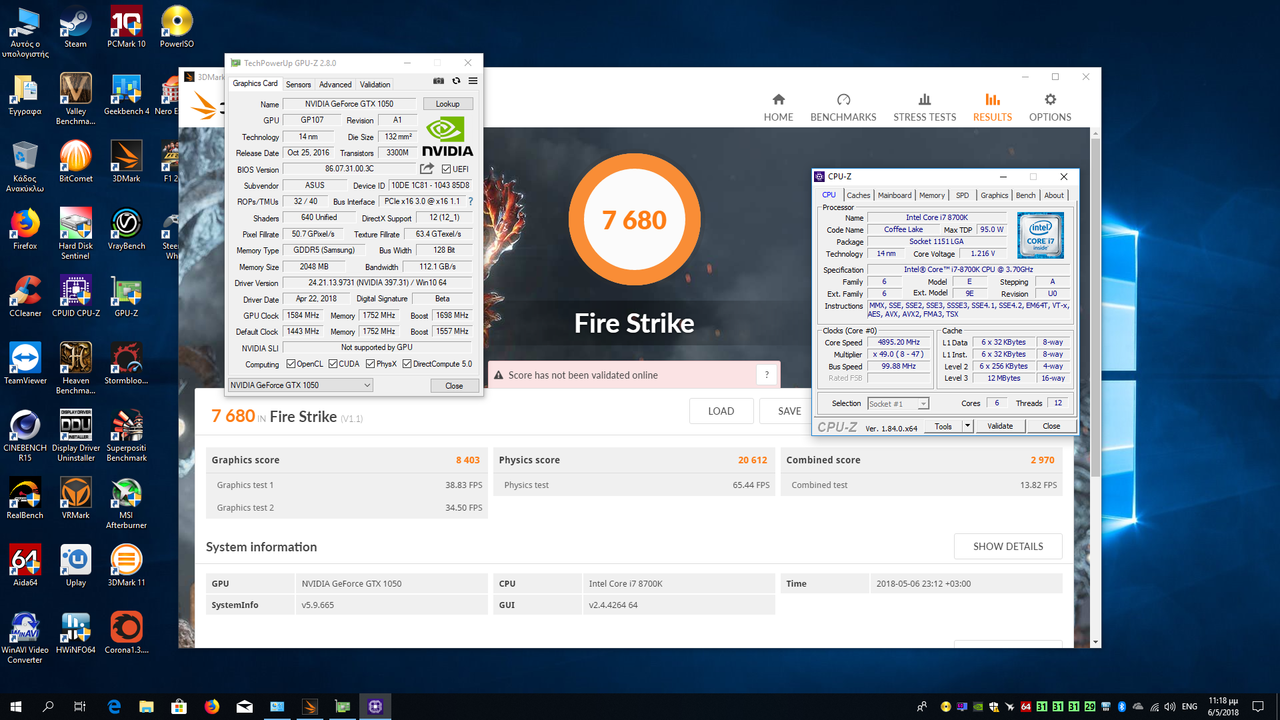Open the 3DMark desktop shortcut

(126, 162)
